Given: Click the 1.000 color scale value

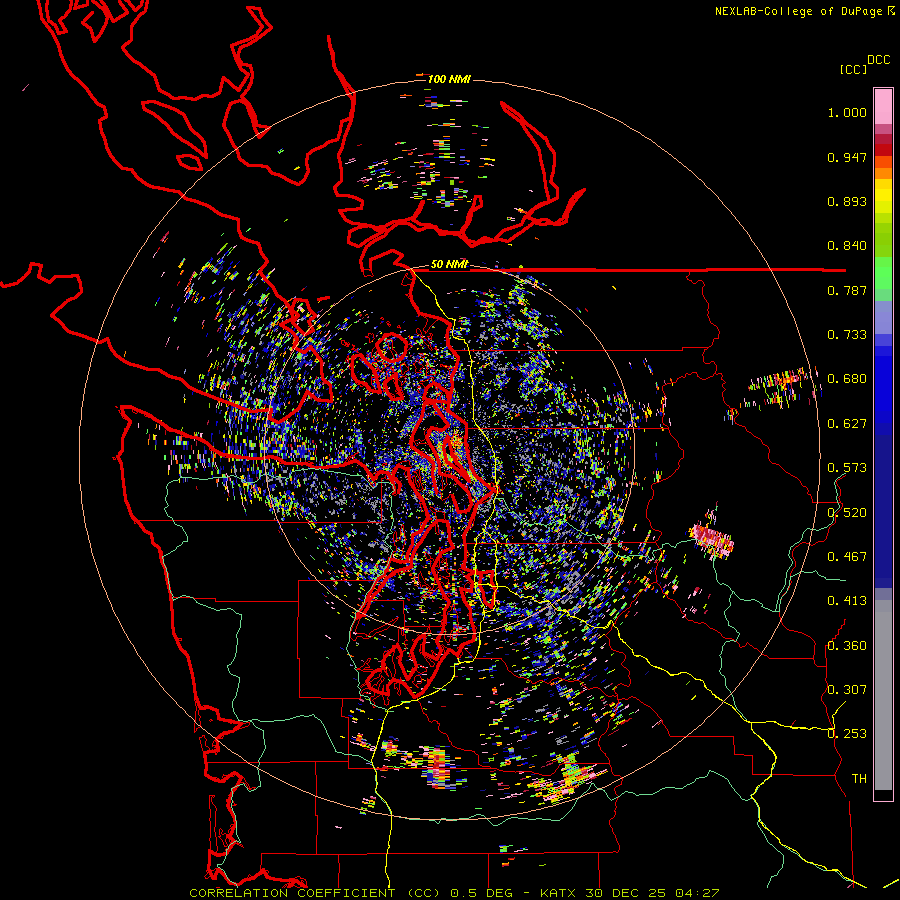Looking at the screenshot, I should click(847, 112).
